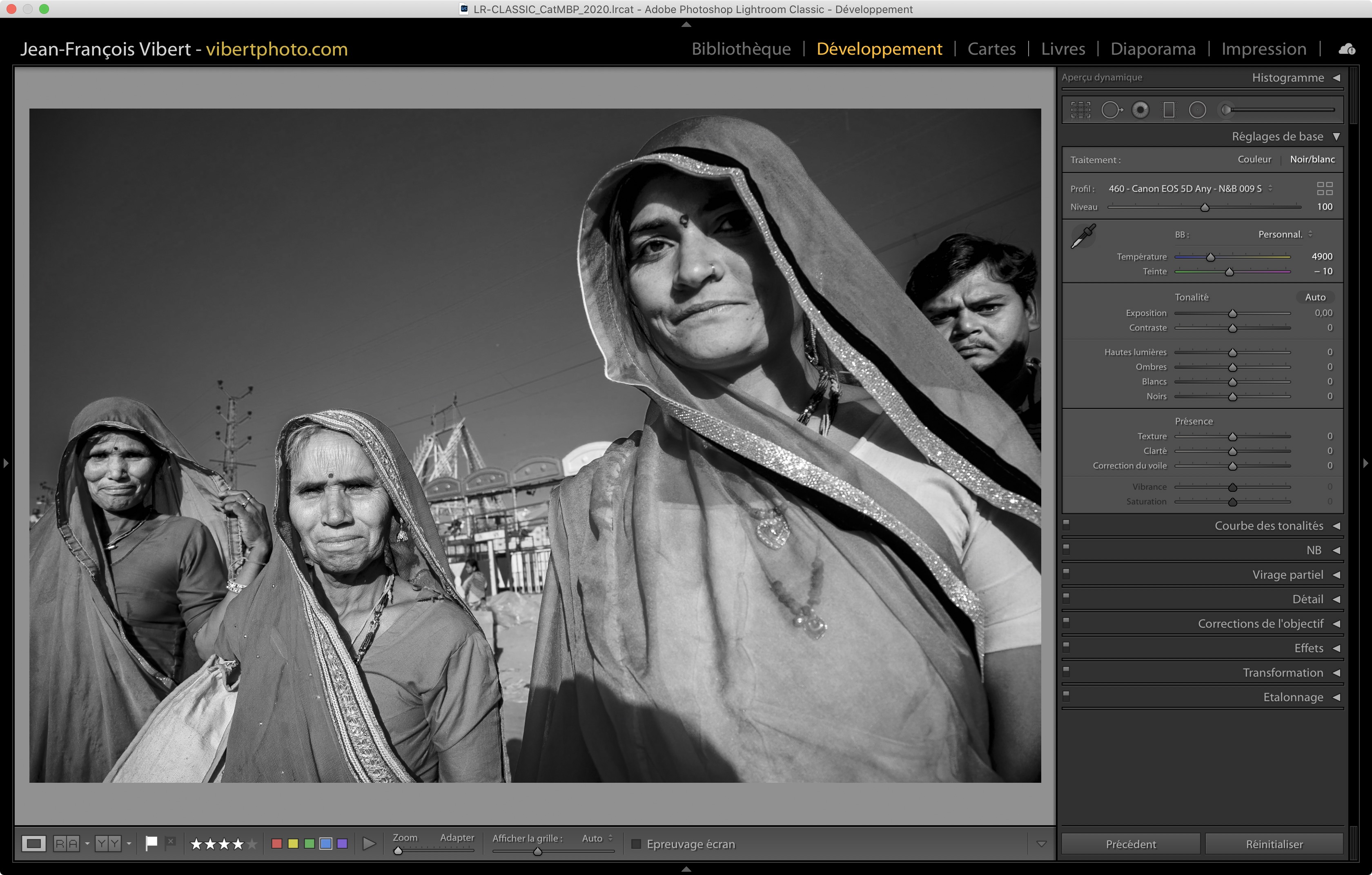
Task: Open the Impression module
Action: click(x=1263, y=49)
